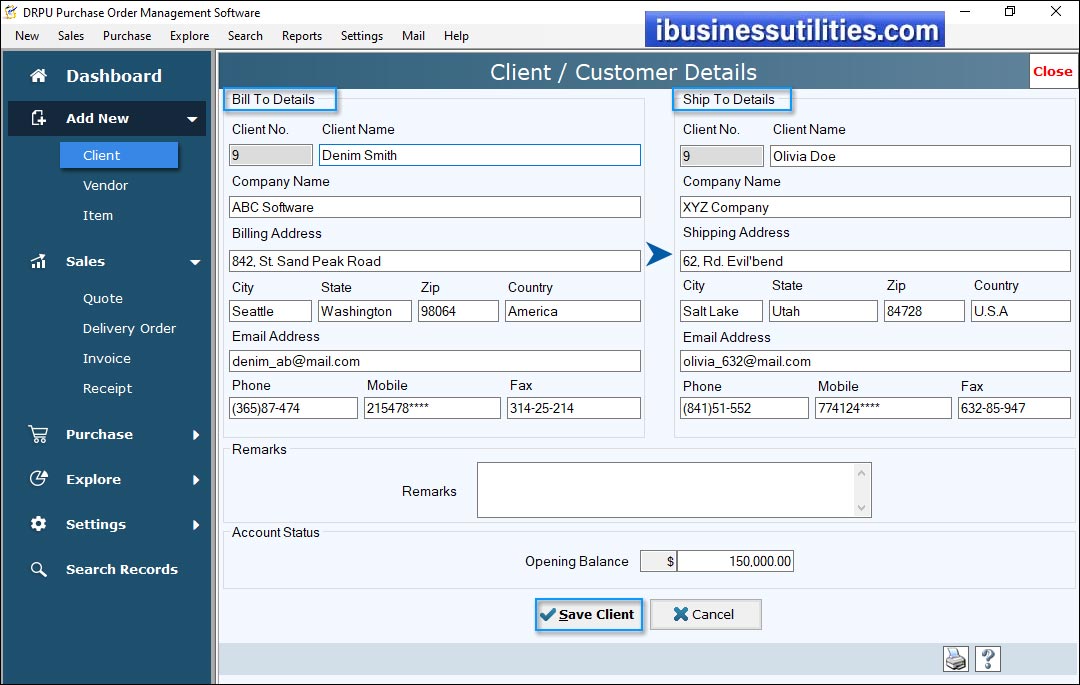Click the Opening Balance amount field
This screenshot has width=1080, height=685.
(x=735, y=561)
